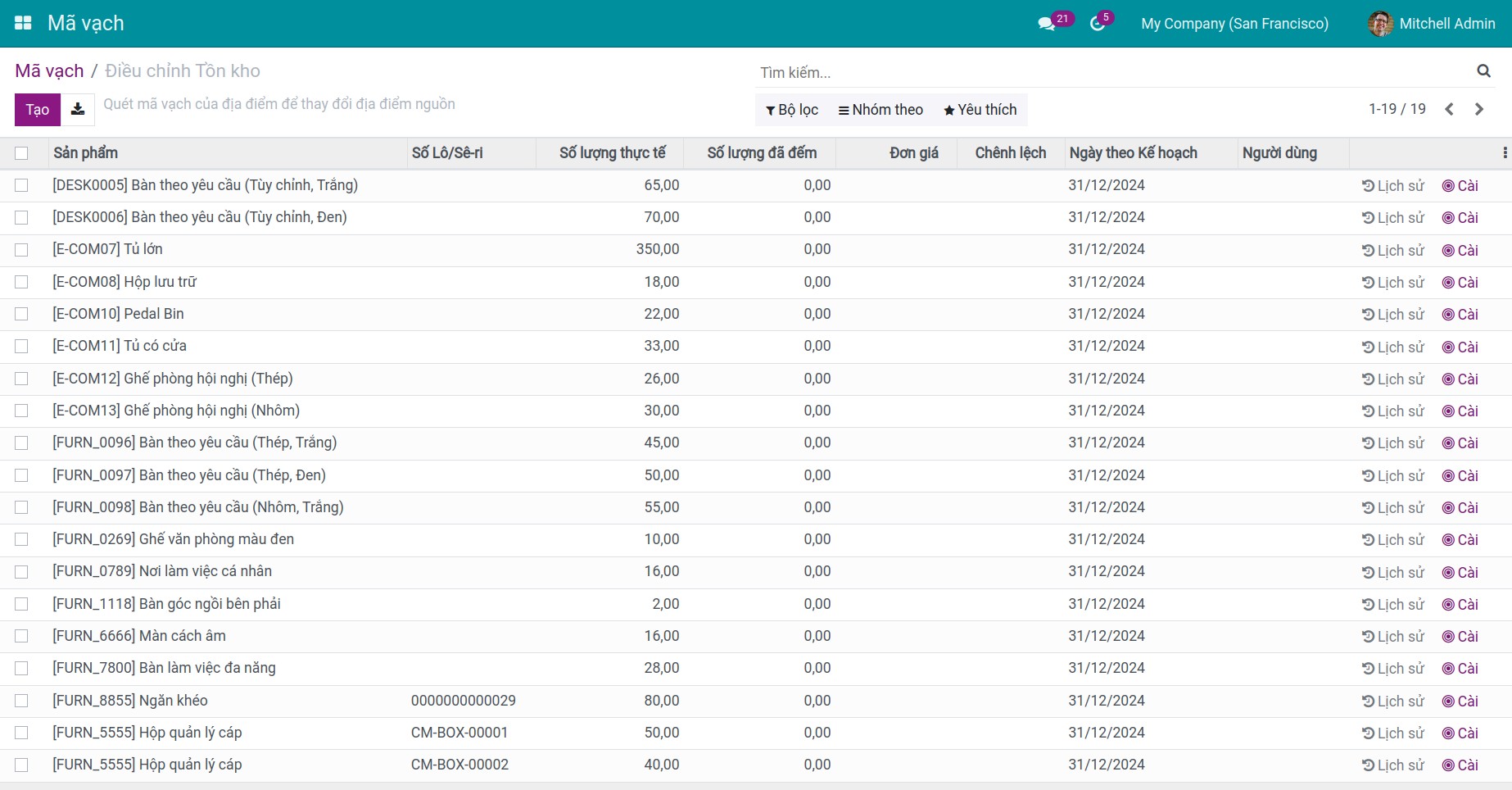Open Lịch sử for FURN_6666 Màn cách âm
This screenshot has height=790, width=1512.
click(x=1392, y=637)
